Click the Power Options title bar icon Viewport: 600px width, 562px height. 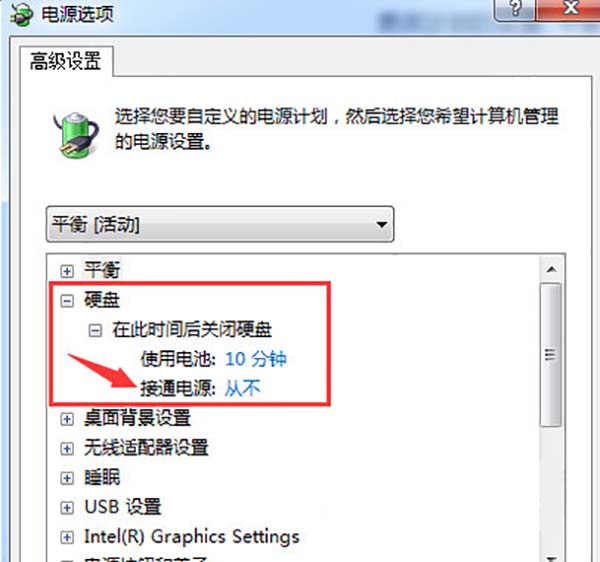point(21,14)
